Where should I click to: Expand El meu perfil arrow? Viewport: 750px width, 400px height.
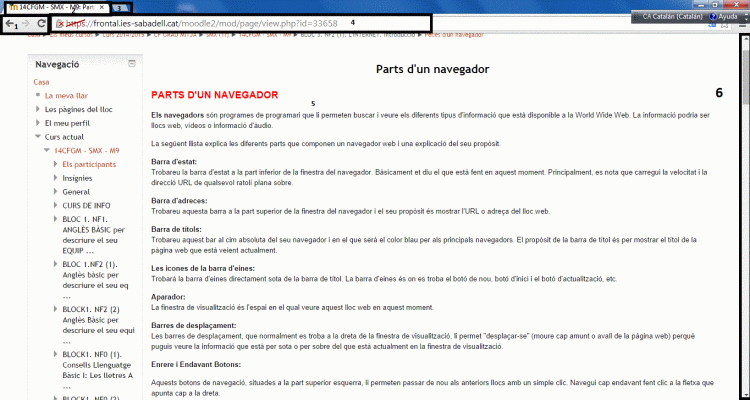pyautogui.click(x=38, y=123)
